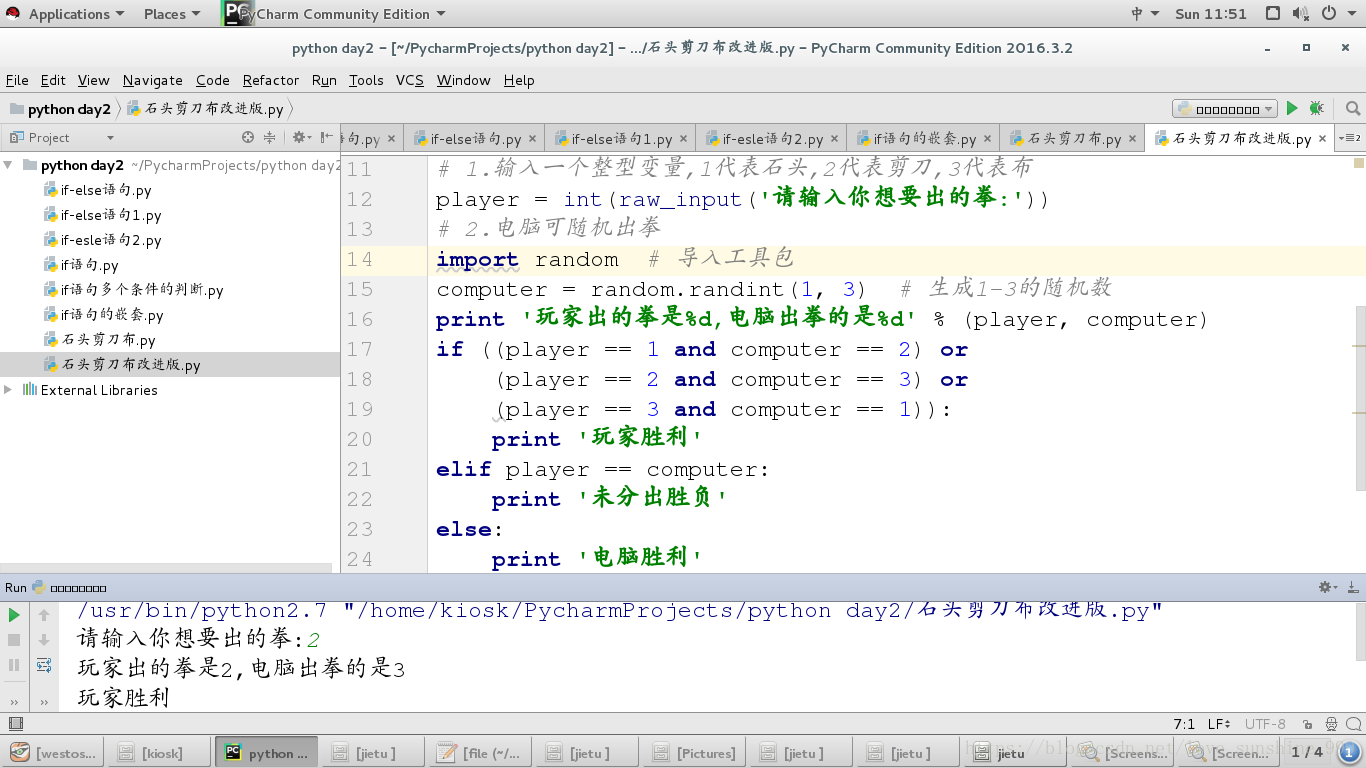The height and width of the screenshot is (768, 1366).
Task: Toggle soft wraps in Run console
Action: coord(44,665)
